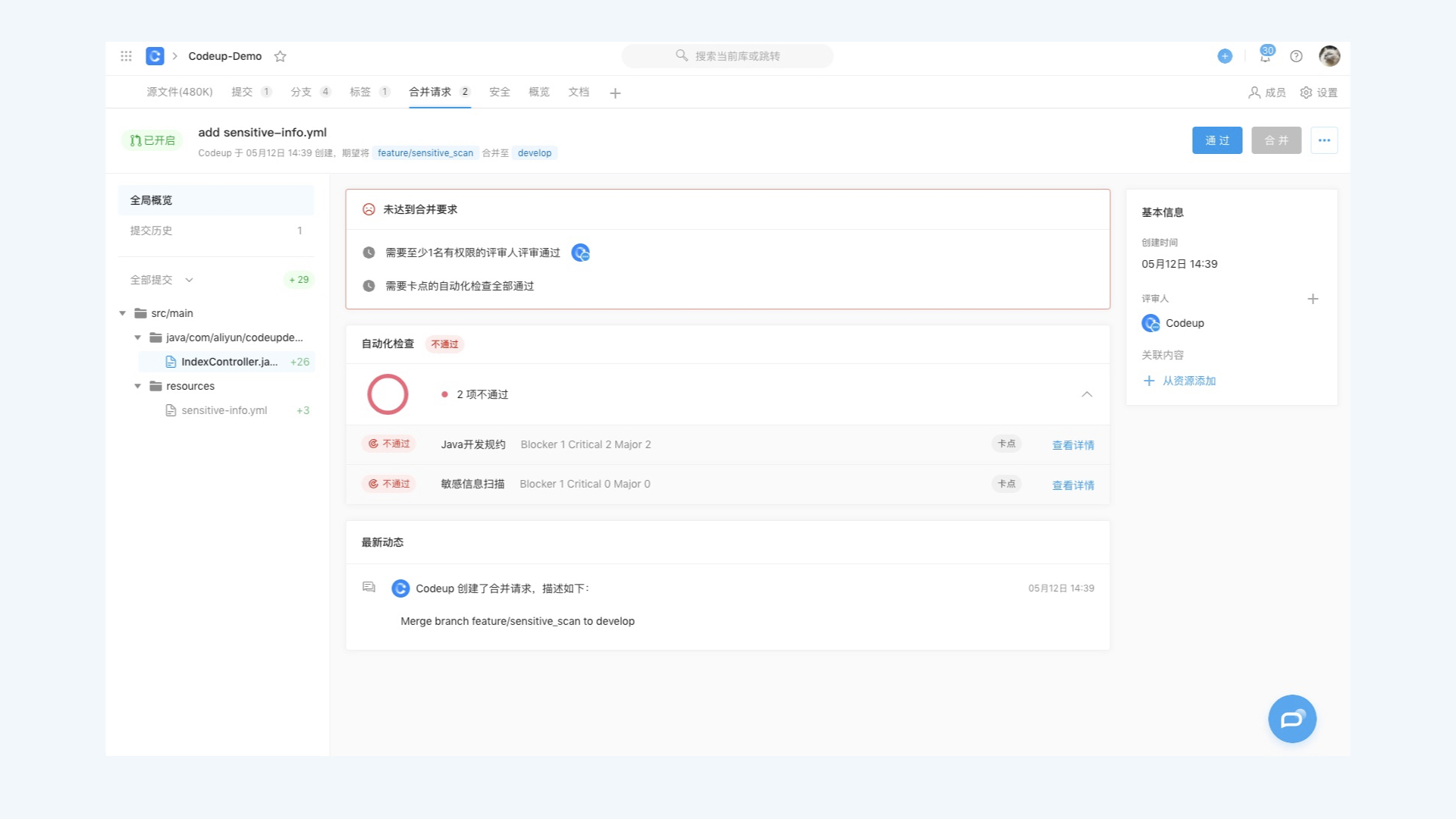Viewport: 1456px width, 819px height.
Task: Open the user avatar menu
Action: point(1329,55)
